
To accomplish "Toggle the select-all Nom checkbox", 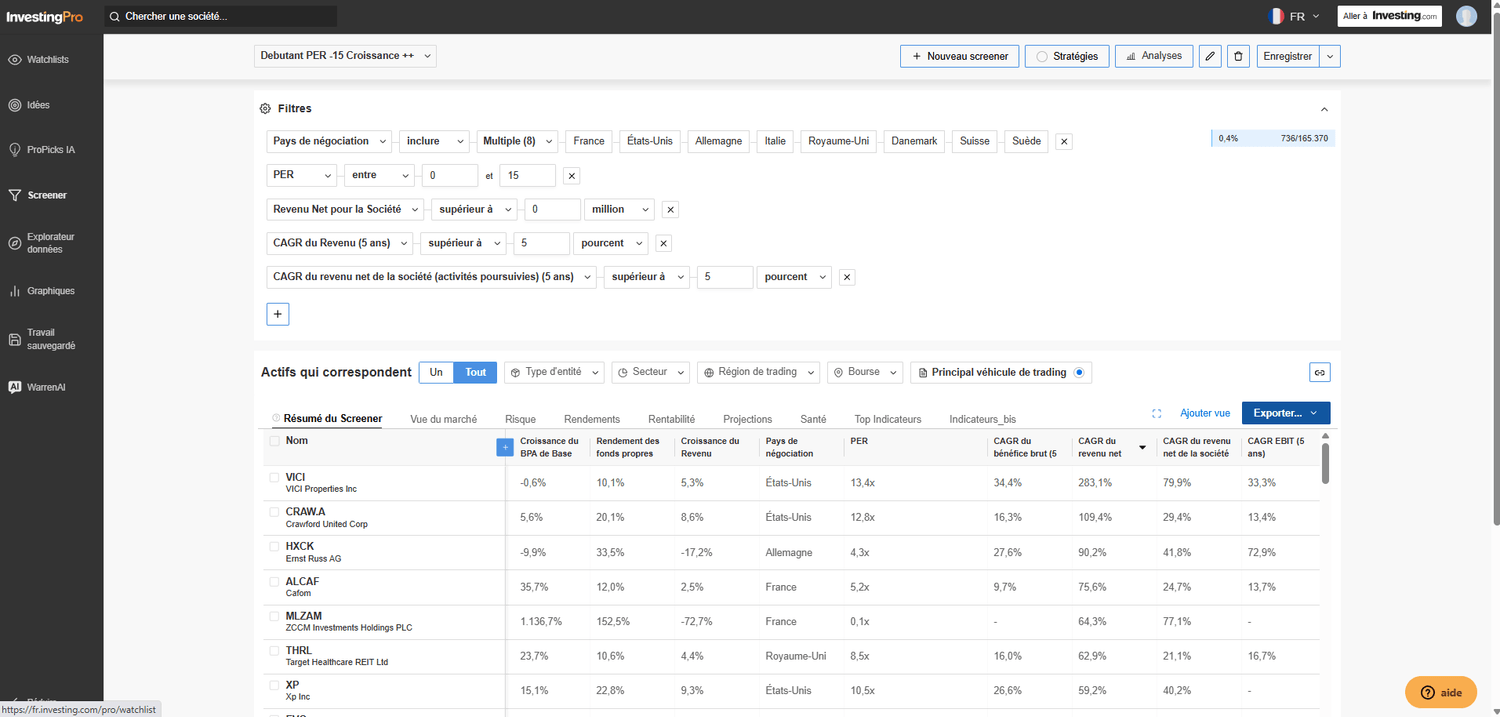I will point(275,441).
